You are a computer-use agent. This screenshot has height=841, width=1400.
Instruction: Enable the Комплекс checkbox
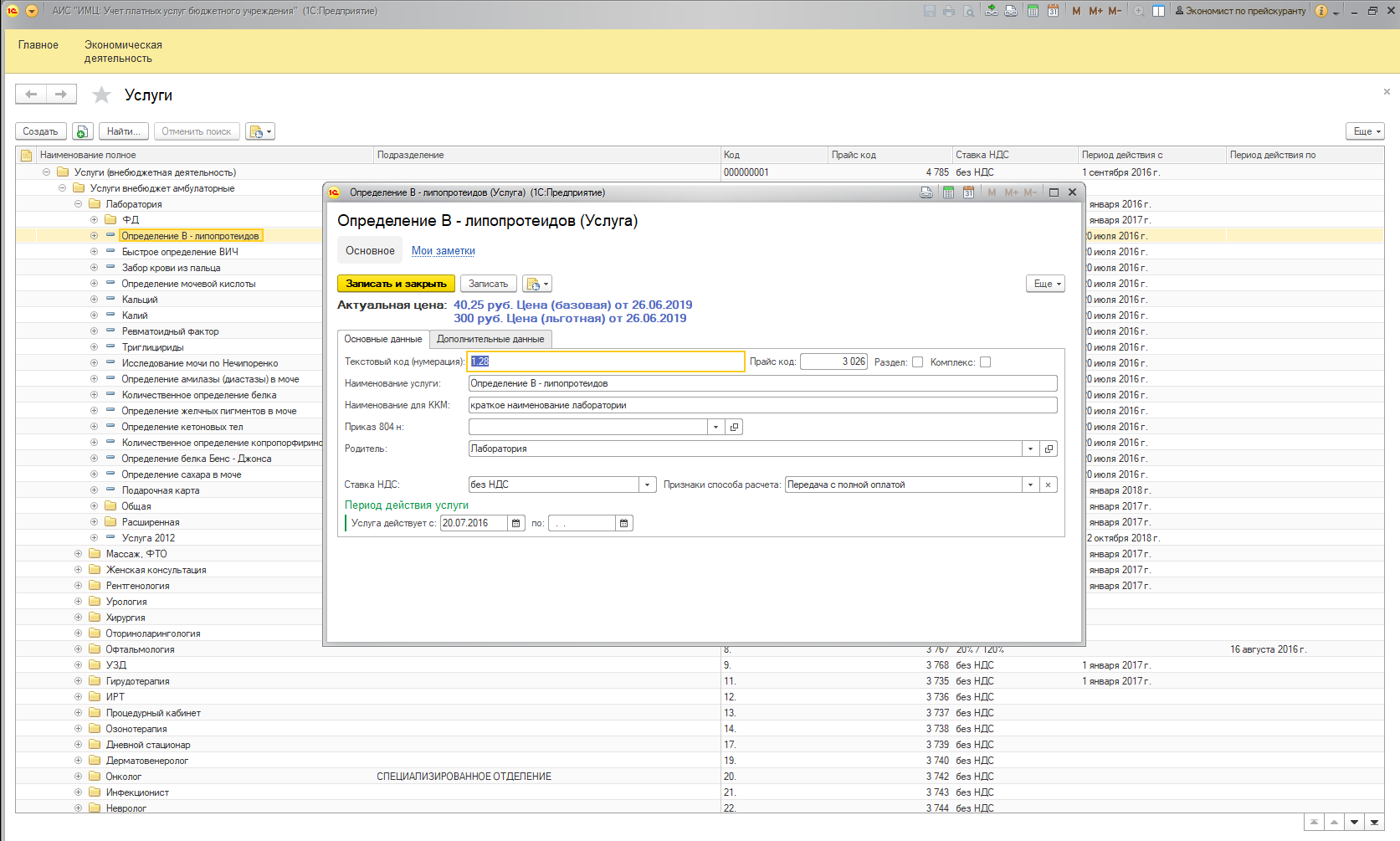coord(985,362)
